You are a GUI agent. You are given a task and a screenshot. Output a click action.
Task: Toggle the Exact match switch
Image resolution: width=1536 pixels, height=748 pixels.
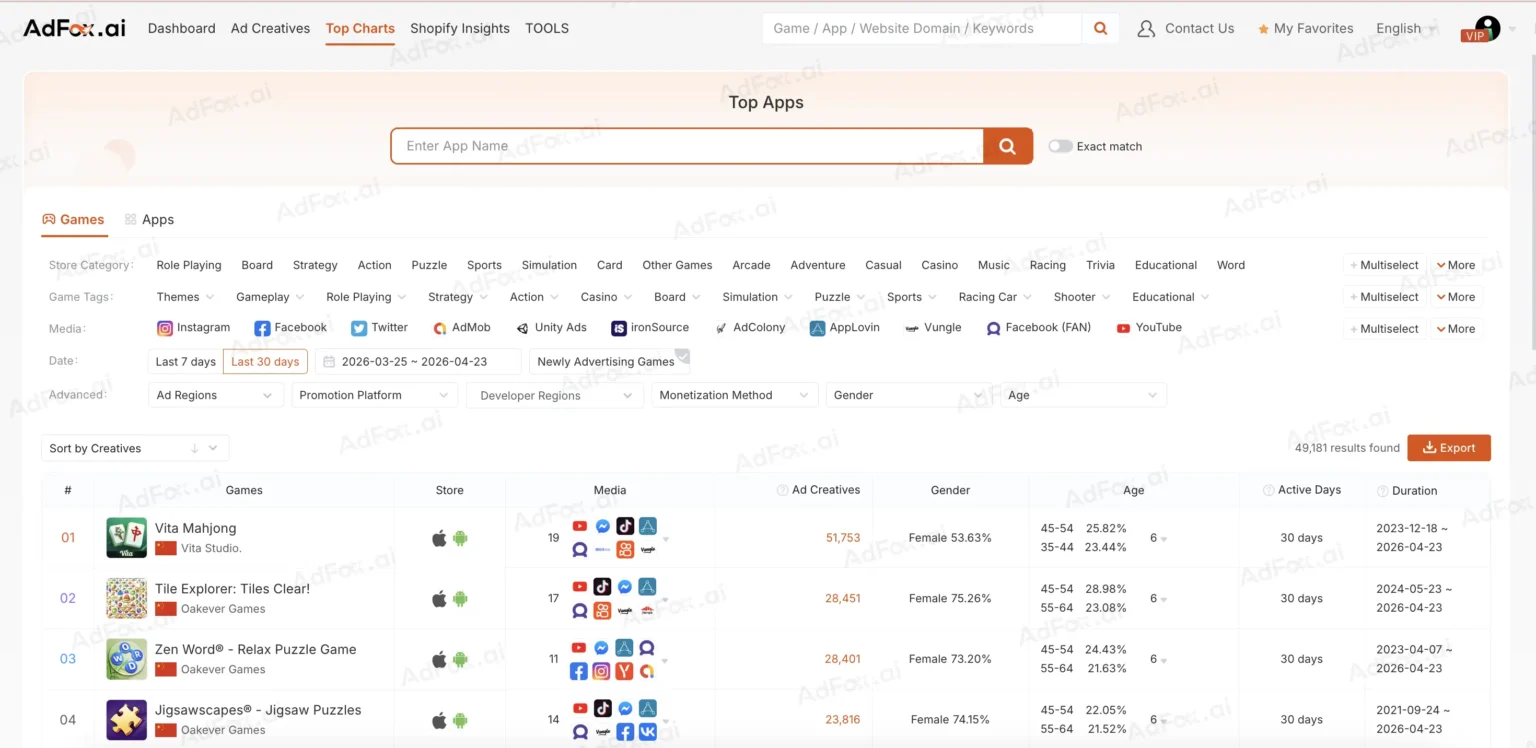(x=1060, y=146)
